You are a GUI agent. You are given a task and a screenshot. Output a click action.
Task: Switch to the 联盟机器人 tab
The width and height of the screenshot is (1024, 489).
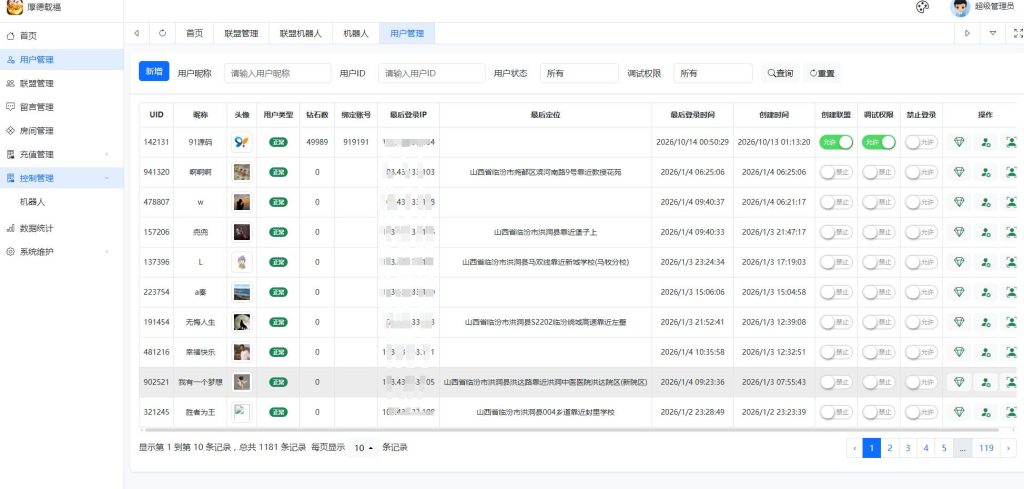(300, 33)
